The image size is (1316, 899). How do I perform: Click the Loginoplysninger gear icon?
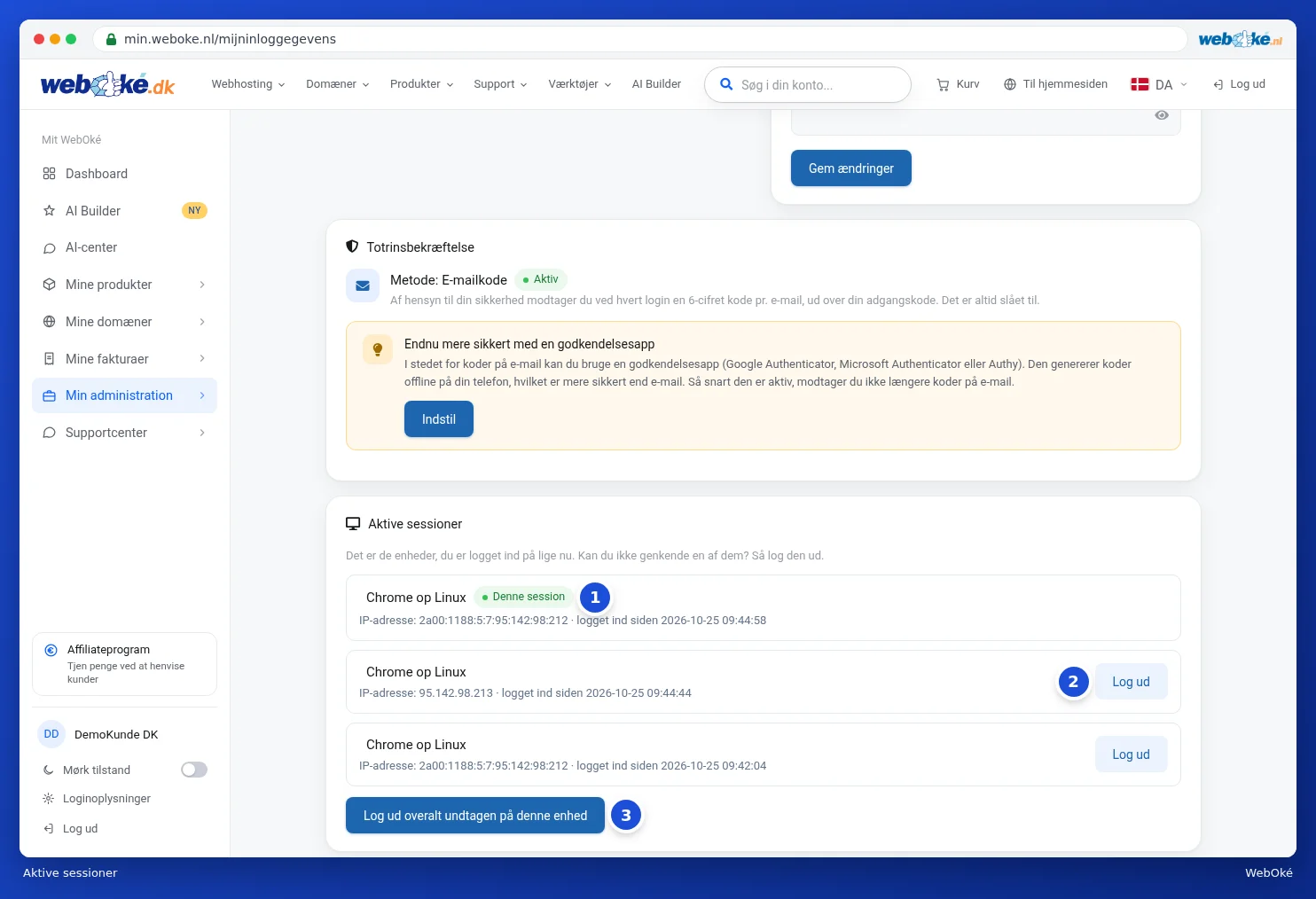pos(49,799)
